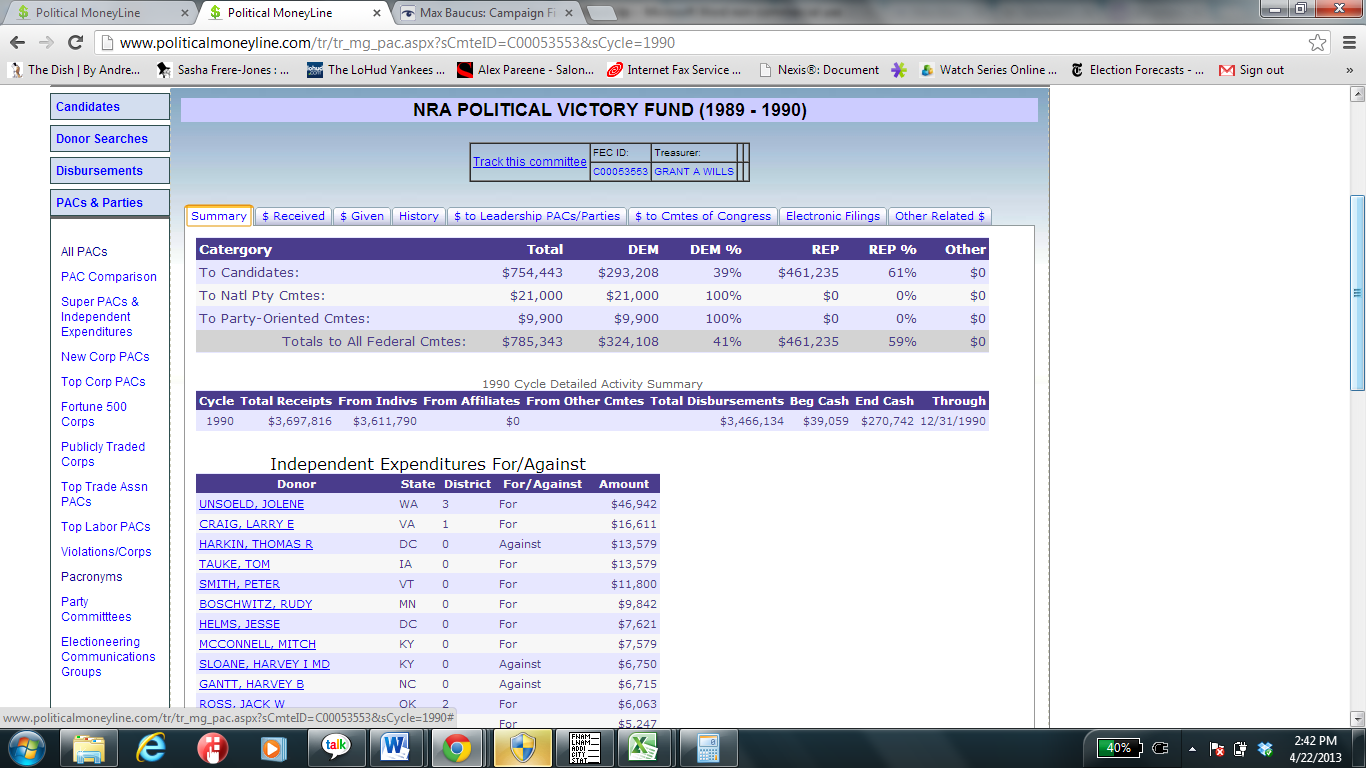Open Publicly Traded Corps link
Screen dimensions: 1366x768
(x=103, y=454)
